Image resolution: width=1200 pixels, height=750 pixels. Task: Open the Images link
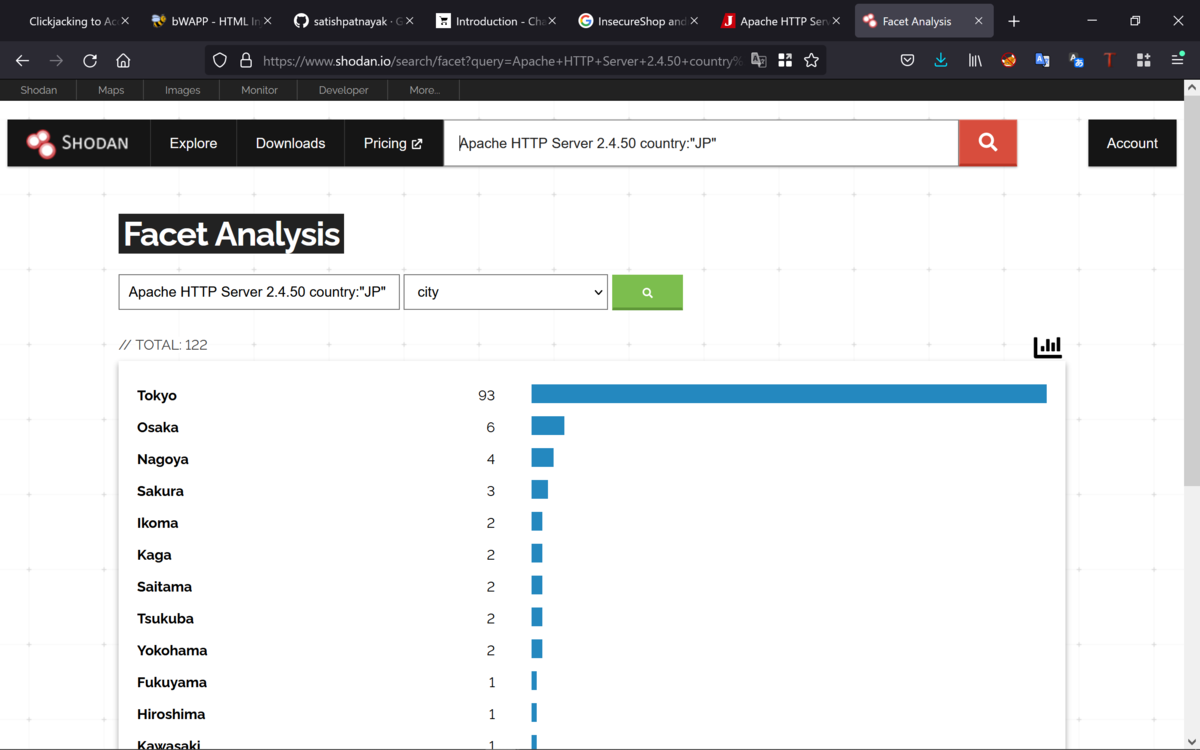(182, 90)
